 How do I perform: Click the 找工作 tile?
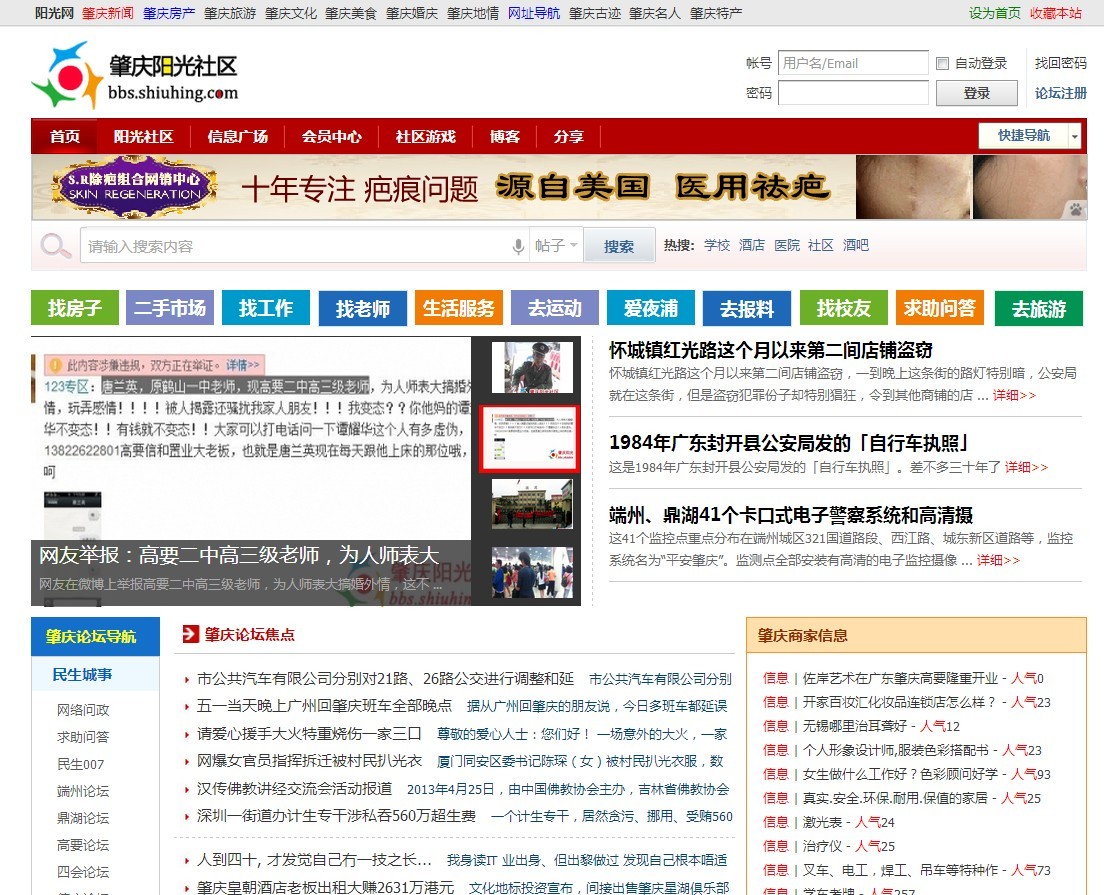[266, 308]
